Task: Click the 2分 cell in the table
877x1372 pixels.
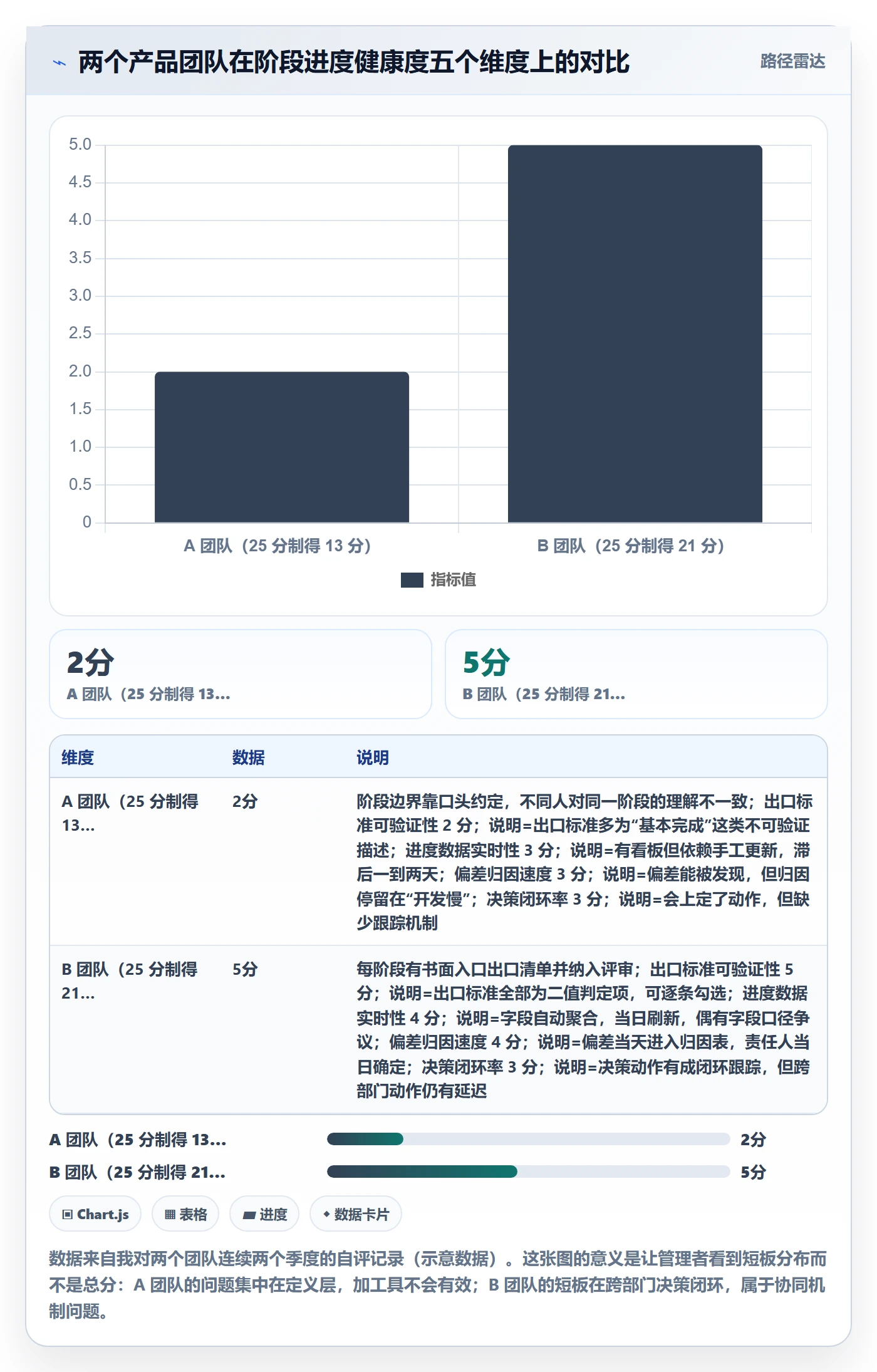Action: [245, 801]
